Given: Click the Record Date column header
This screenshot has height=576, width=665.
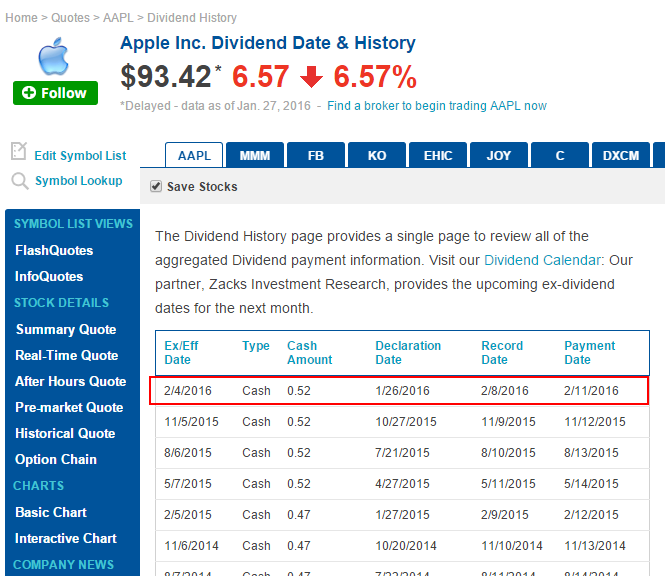Looking at the screenshot, I should click(502, 352).
